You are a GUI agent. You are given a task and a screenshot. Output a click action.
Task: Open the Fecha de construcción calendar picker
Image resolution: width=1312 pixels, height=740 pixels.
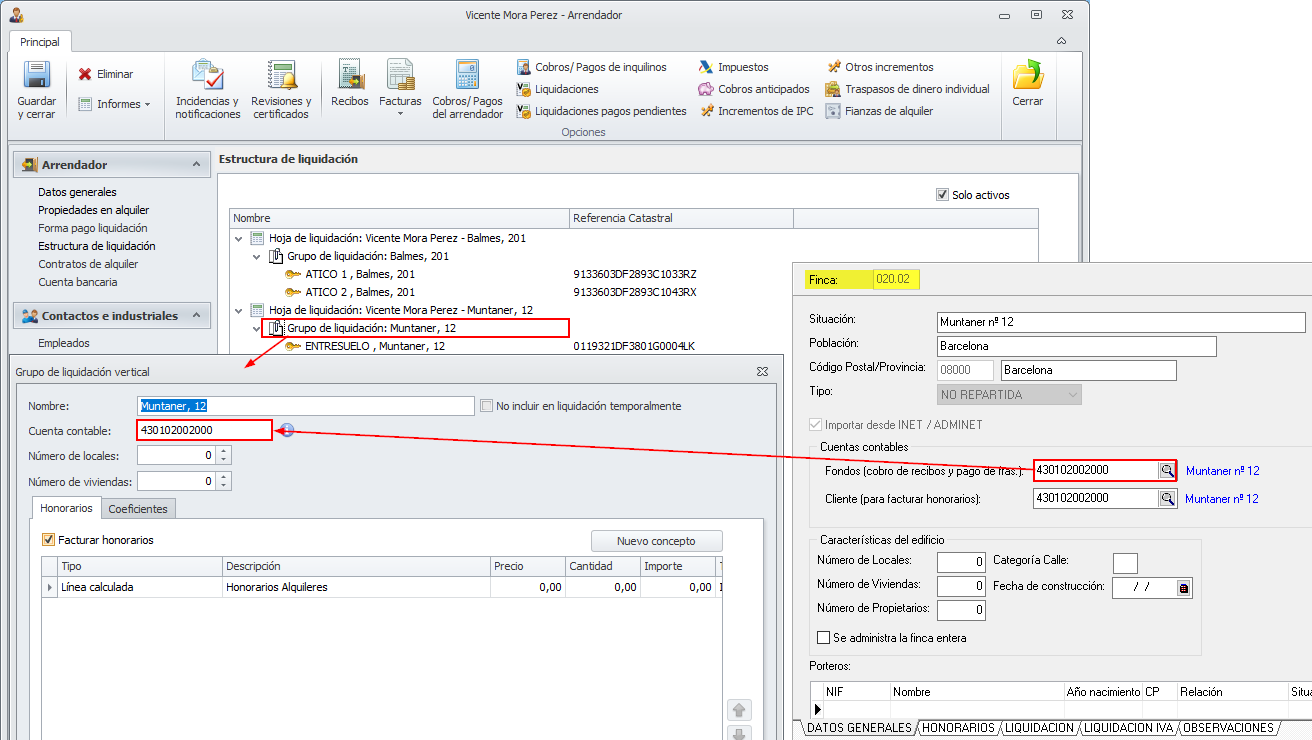coord(1183,588)
